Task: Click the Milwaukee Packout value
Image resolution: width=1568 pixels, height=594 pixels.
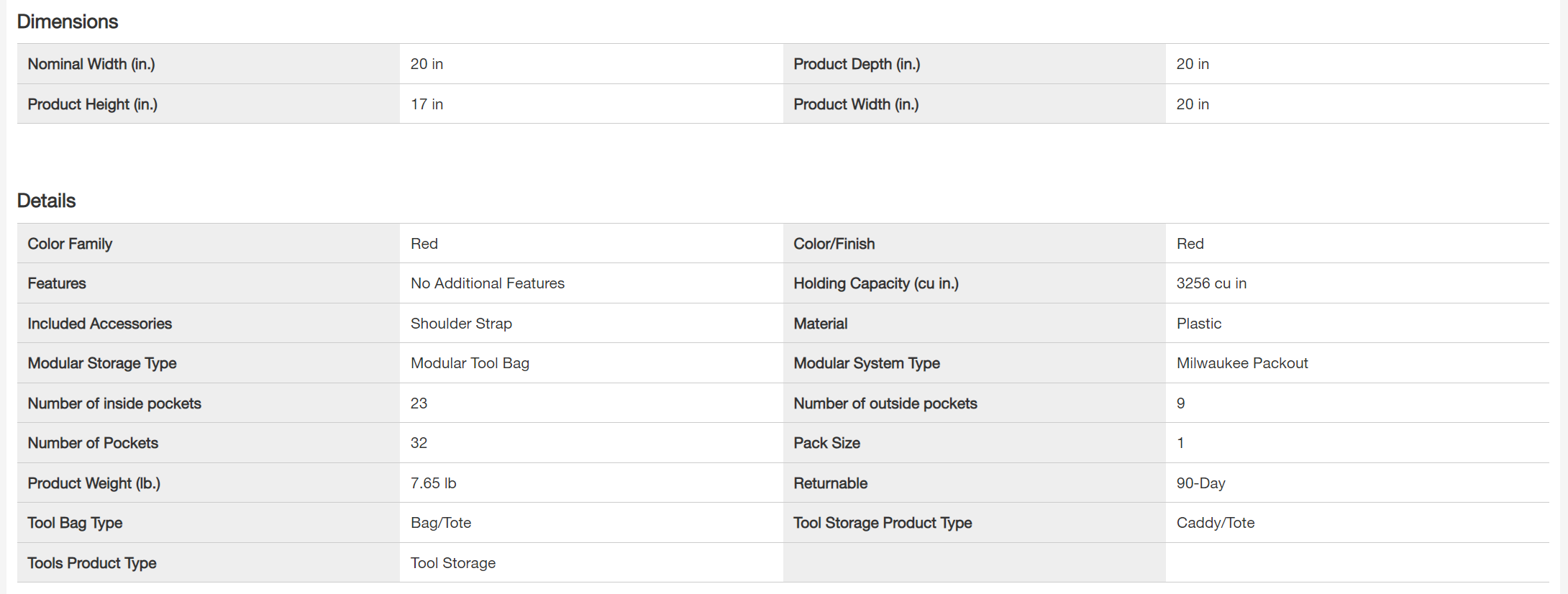Action: (1242, 363)
